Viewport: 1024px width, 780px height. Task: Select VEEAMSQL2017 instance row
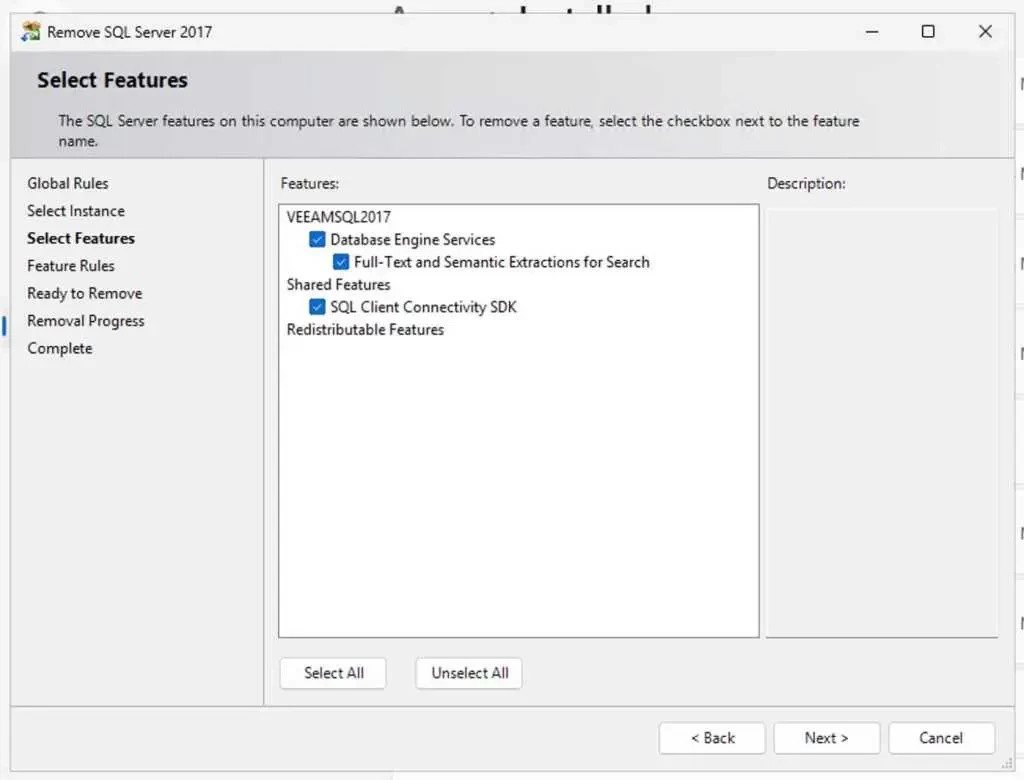(338, 217)
